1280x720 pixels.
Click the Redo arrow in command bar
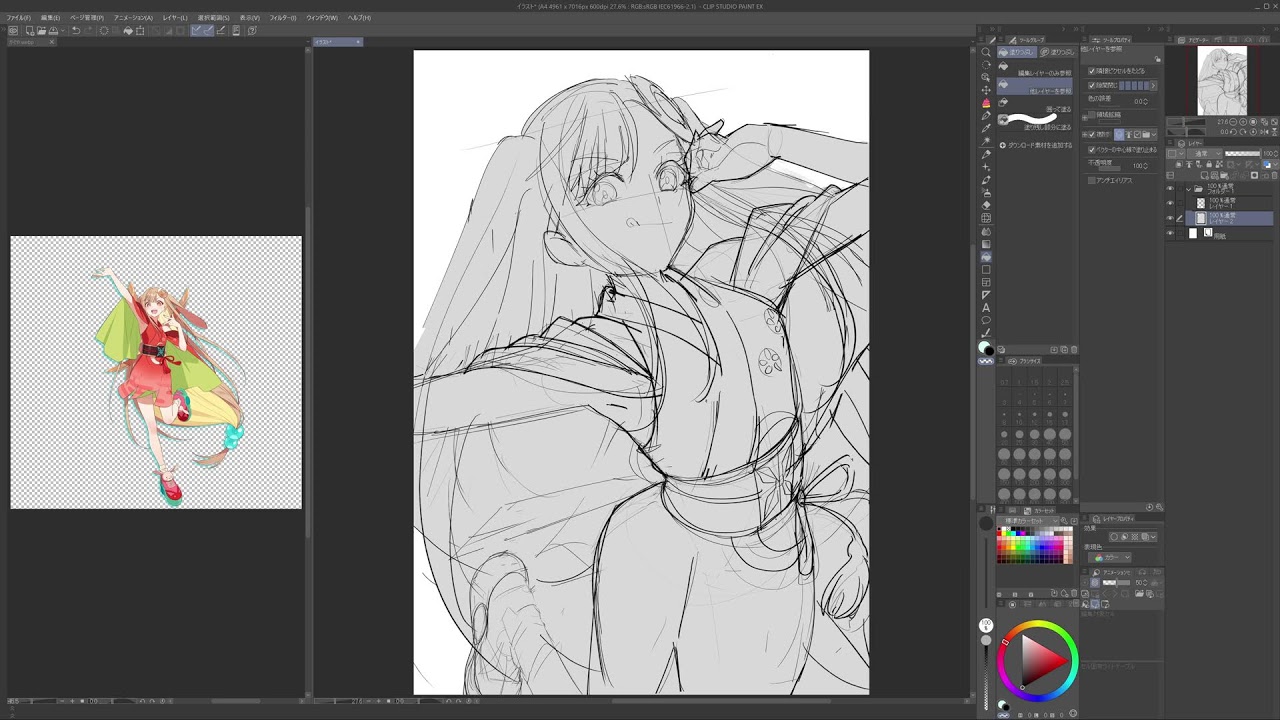88,31
